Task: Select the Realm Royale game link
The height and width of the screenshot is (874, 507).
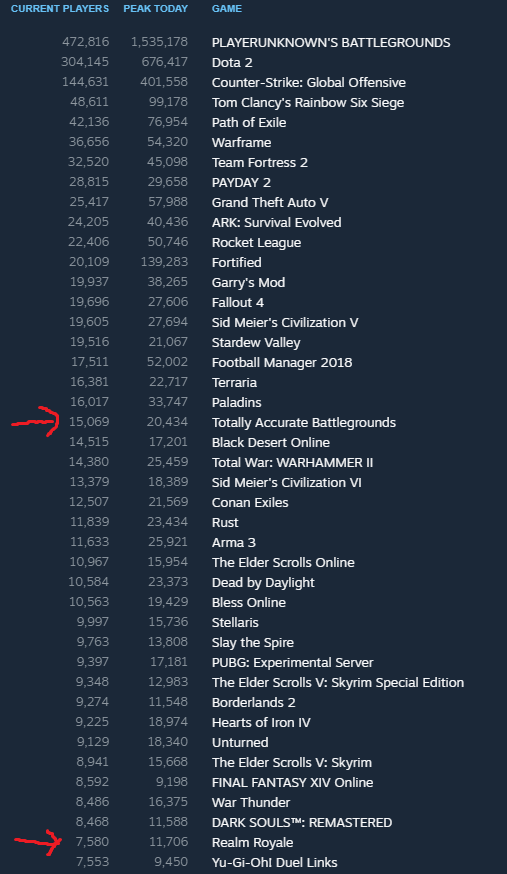Action: pyautogui.click(x=252, y=843)
